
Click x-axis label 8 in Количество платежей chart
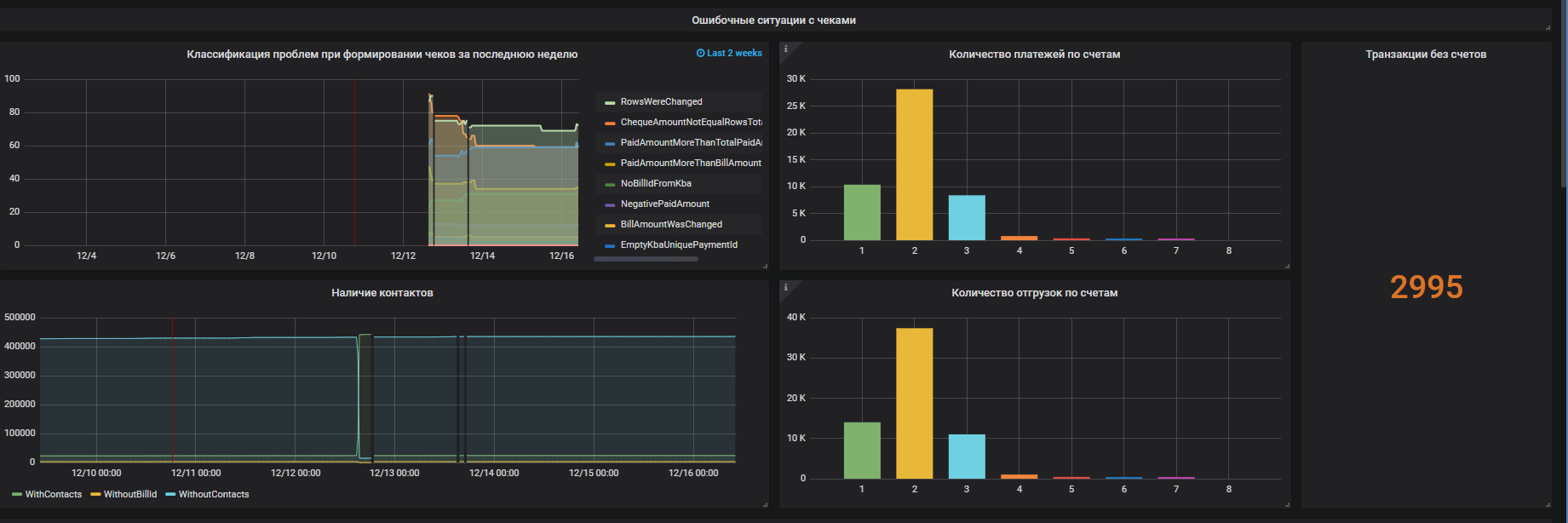[1228, 250]
